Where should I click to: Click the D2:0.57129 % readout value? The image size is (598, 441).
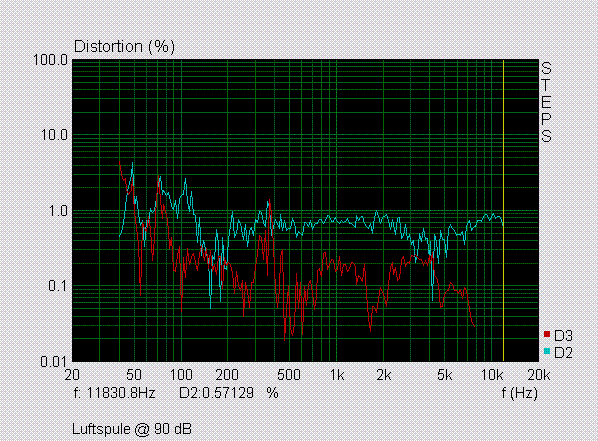229,393
